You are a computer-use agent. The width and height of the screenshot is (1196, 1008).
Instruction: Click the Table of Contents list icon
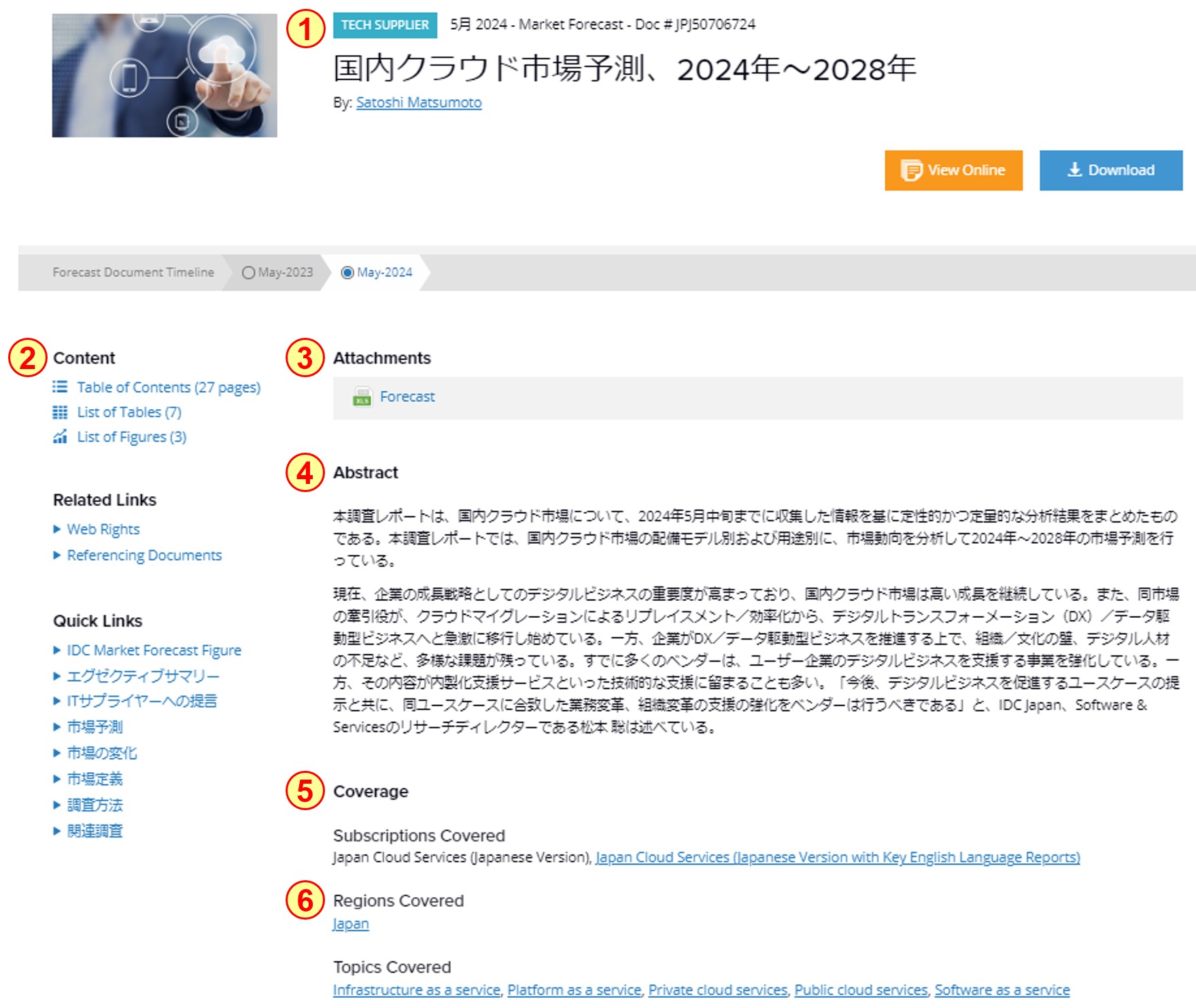click(x=60, y=387)
